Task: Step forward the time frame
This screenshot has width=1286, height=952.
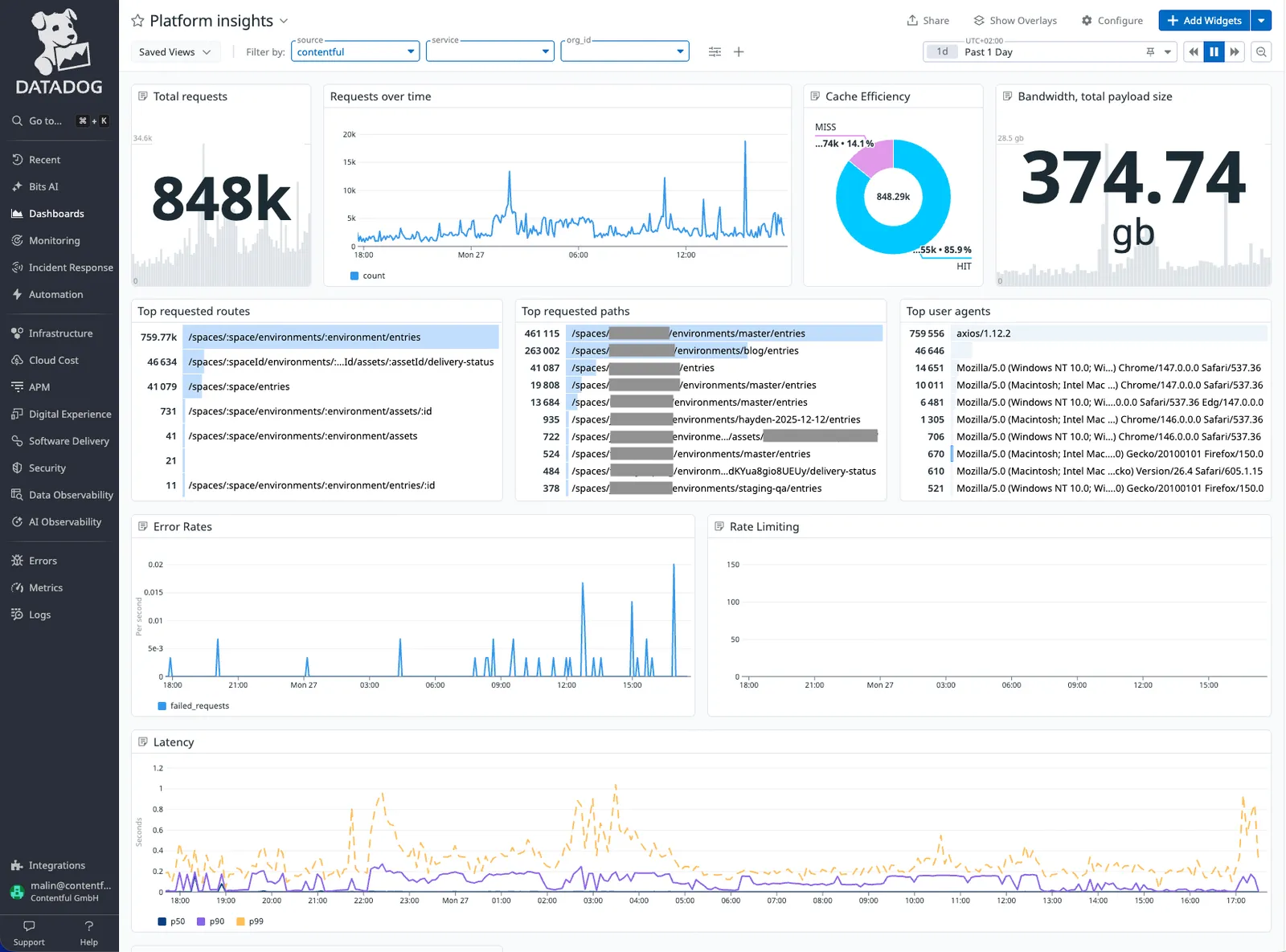Action: coord(1235,52)
